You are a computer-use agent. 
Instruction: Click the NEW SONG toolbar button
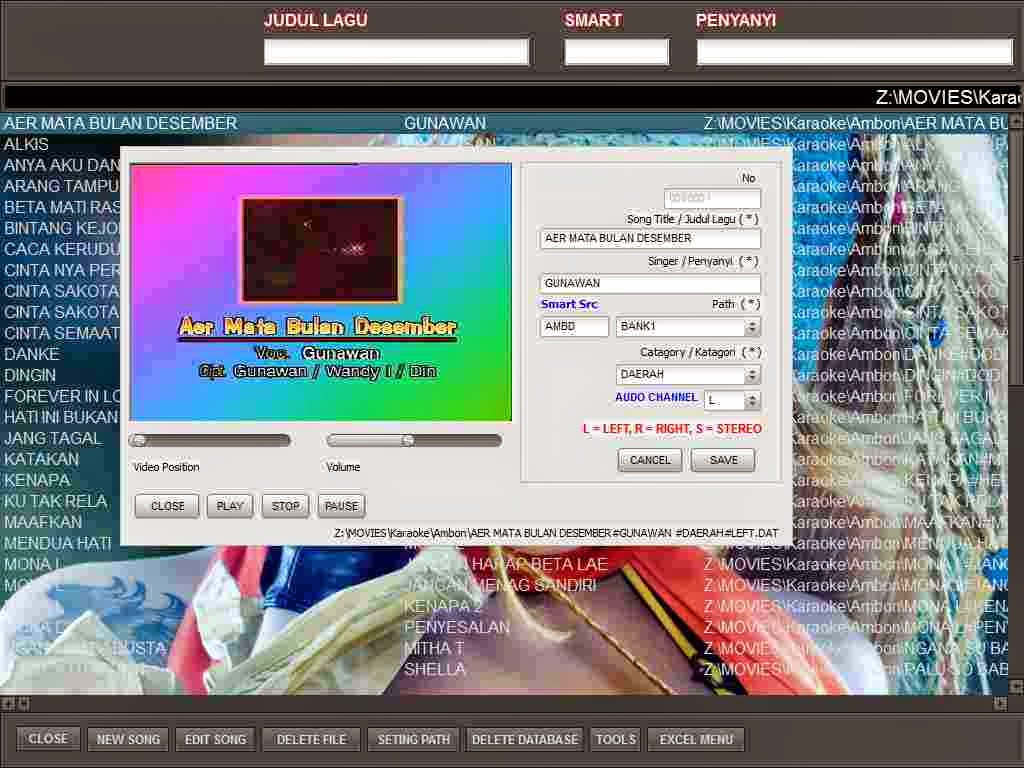127,738
